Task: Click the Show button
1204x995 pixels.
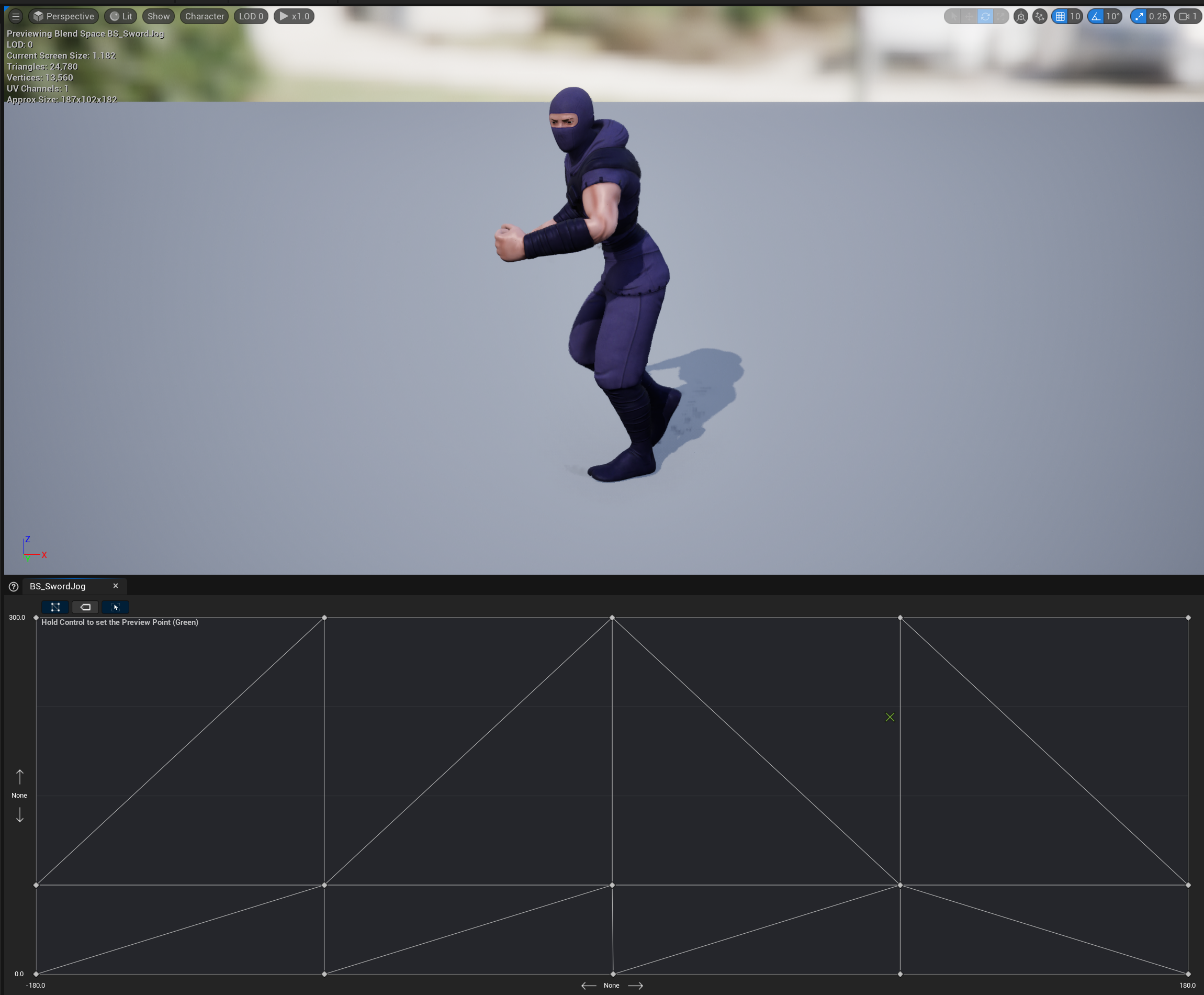Action: 158,16
